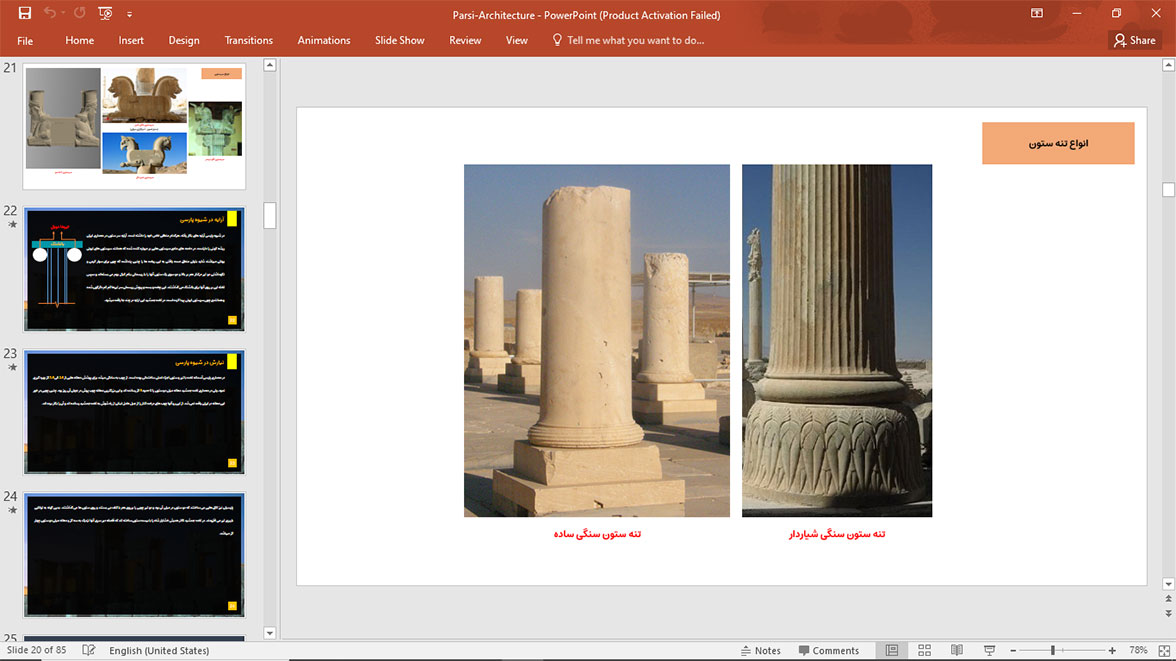Click the red caption under the plain column
The height and width of the screenshot is (661, 1176).
[x=597, y=533]
